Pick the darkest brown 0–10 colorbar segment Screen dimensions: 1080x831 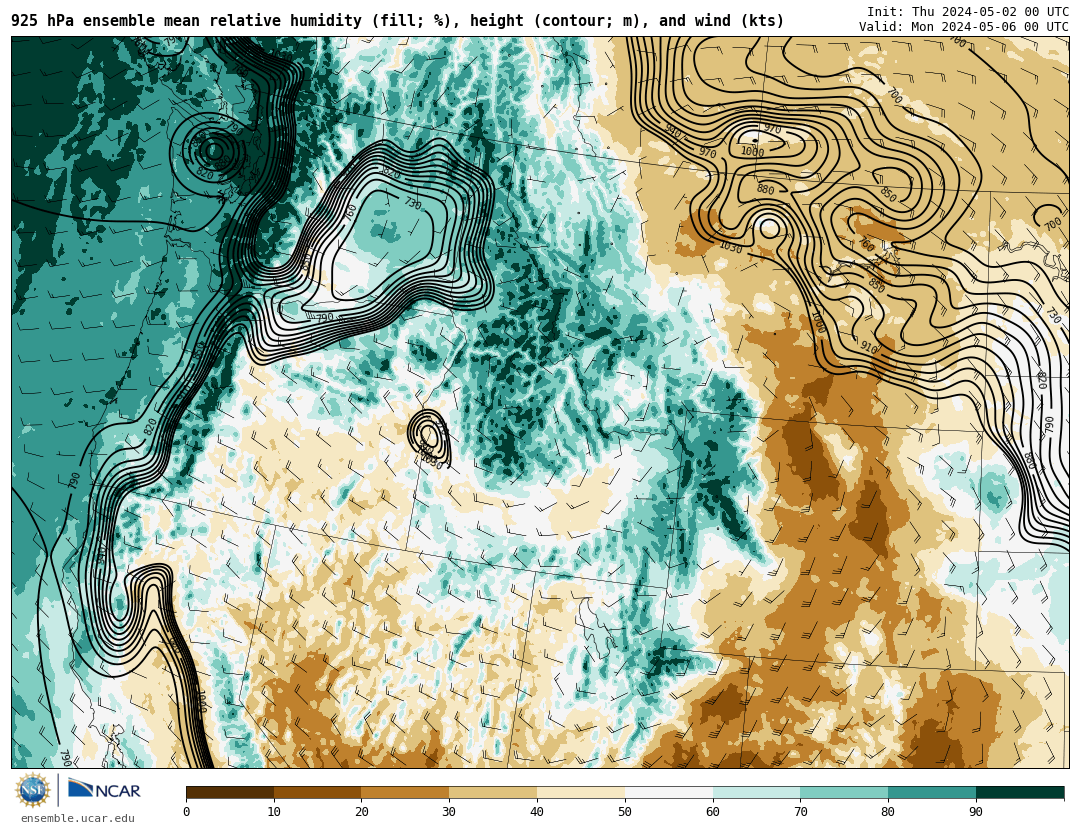point(230,792)
